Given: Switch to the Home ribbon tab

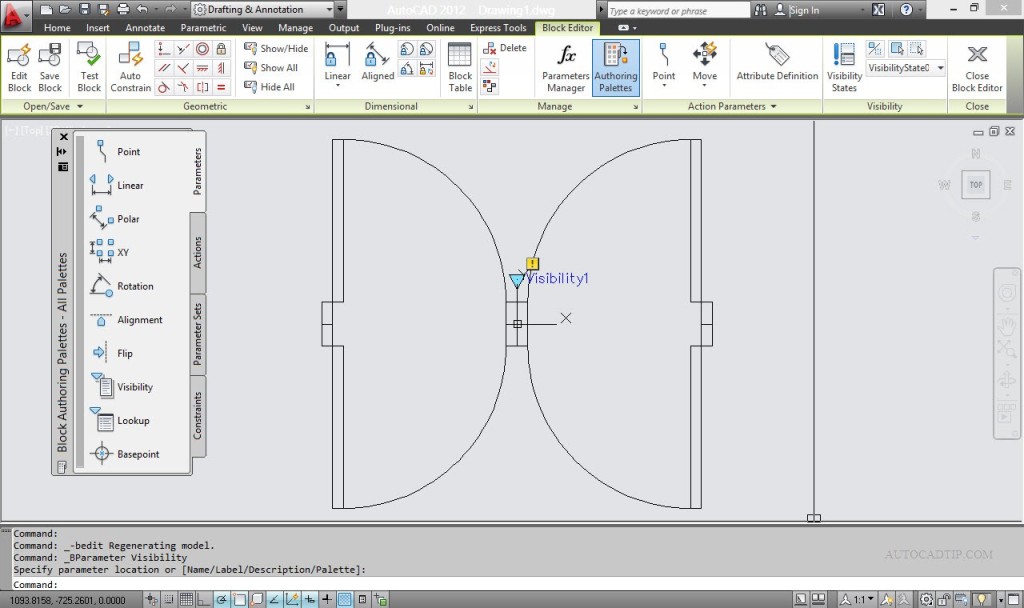Looking at the screenshot, I should [57, 27].
